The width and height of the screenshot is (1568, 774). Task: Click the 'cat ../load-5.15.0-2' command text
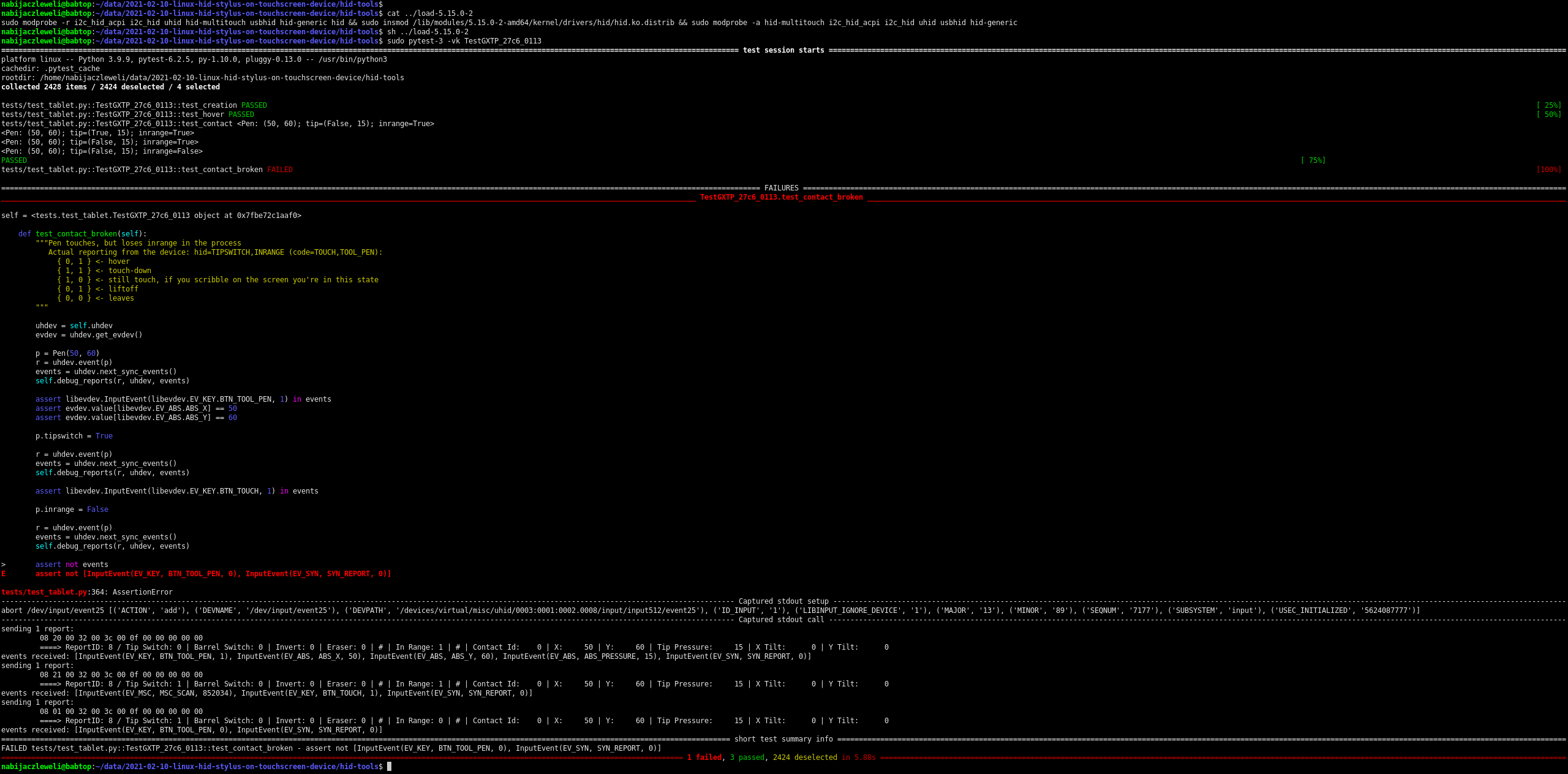pyautogui.click(x=429, y=13)
